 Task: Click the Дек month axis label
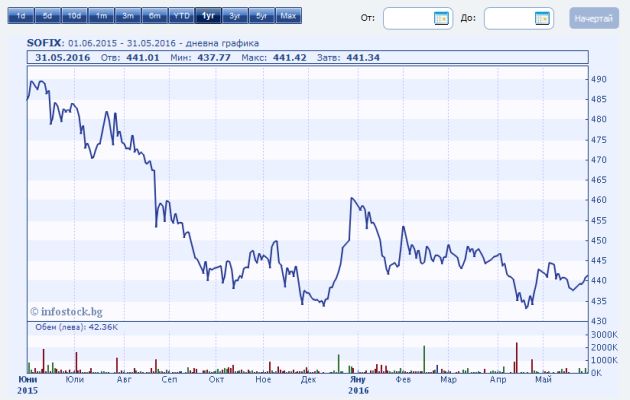(x=308, y=380)
